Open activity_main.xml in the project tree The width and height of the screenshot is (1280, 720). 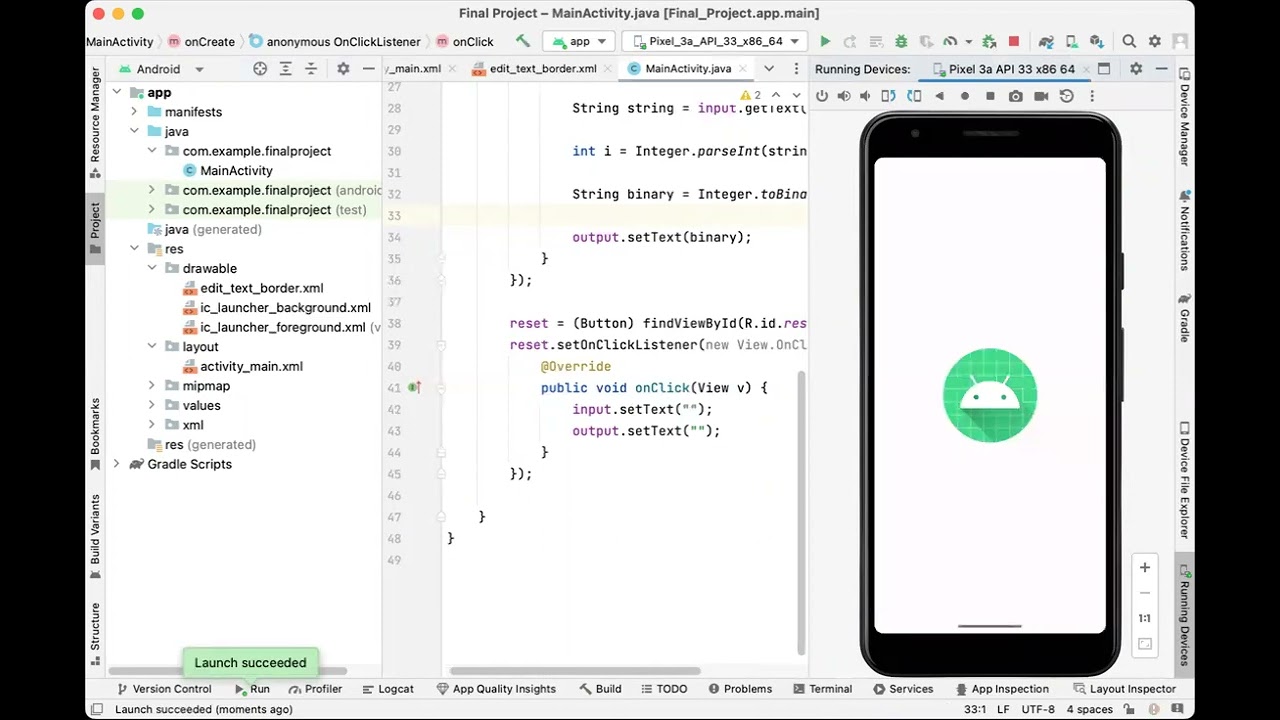[251, 366]
